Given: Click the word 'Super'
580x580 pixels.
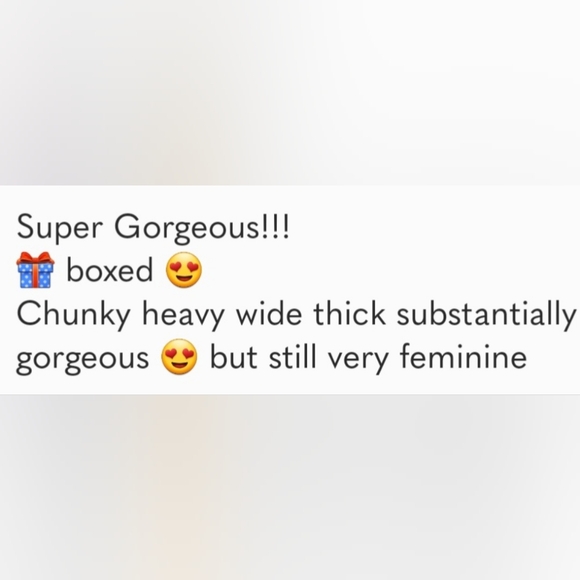Looking at the screenshot, I should pyautogui.click(x=58, y=228).
